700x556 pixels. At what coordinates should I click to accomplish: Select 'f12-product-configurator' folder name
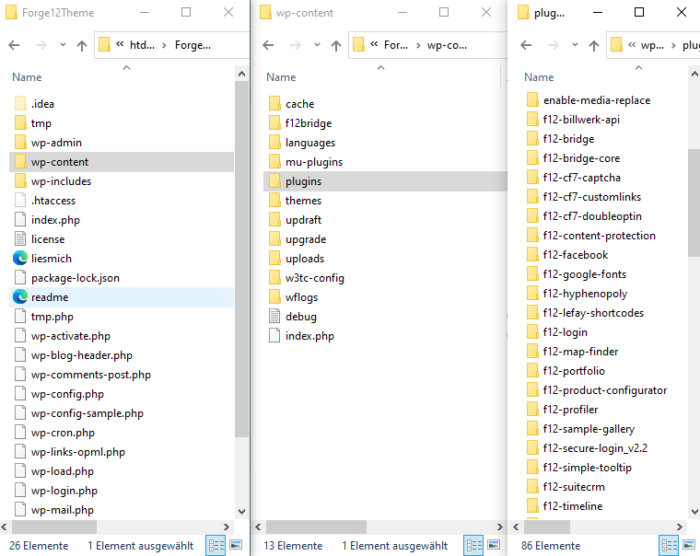pyautogui.click(x=605, y=390)
